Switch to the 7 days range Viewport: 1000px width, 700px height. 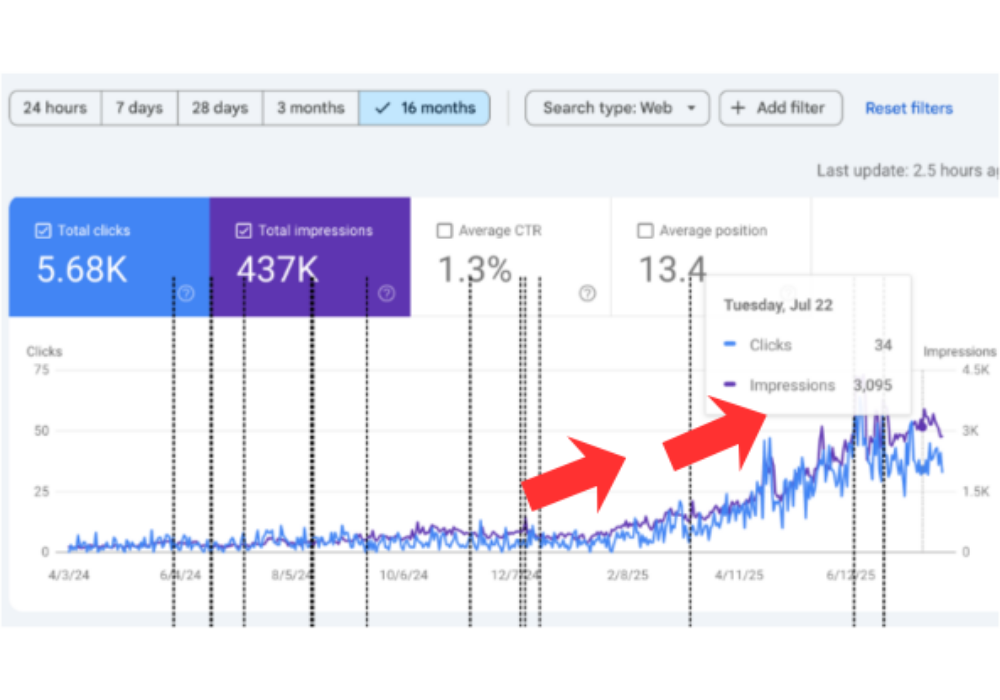pos(140,108)
